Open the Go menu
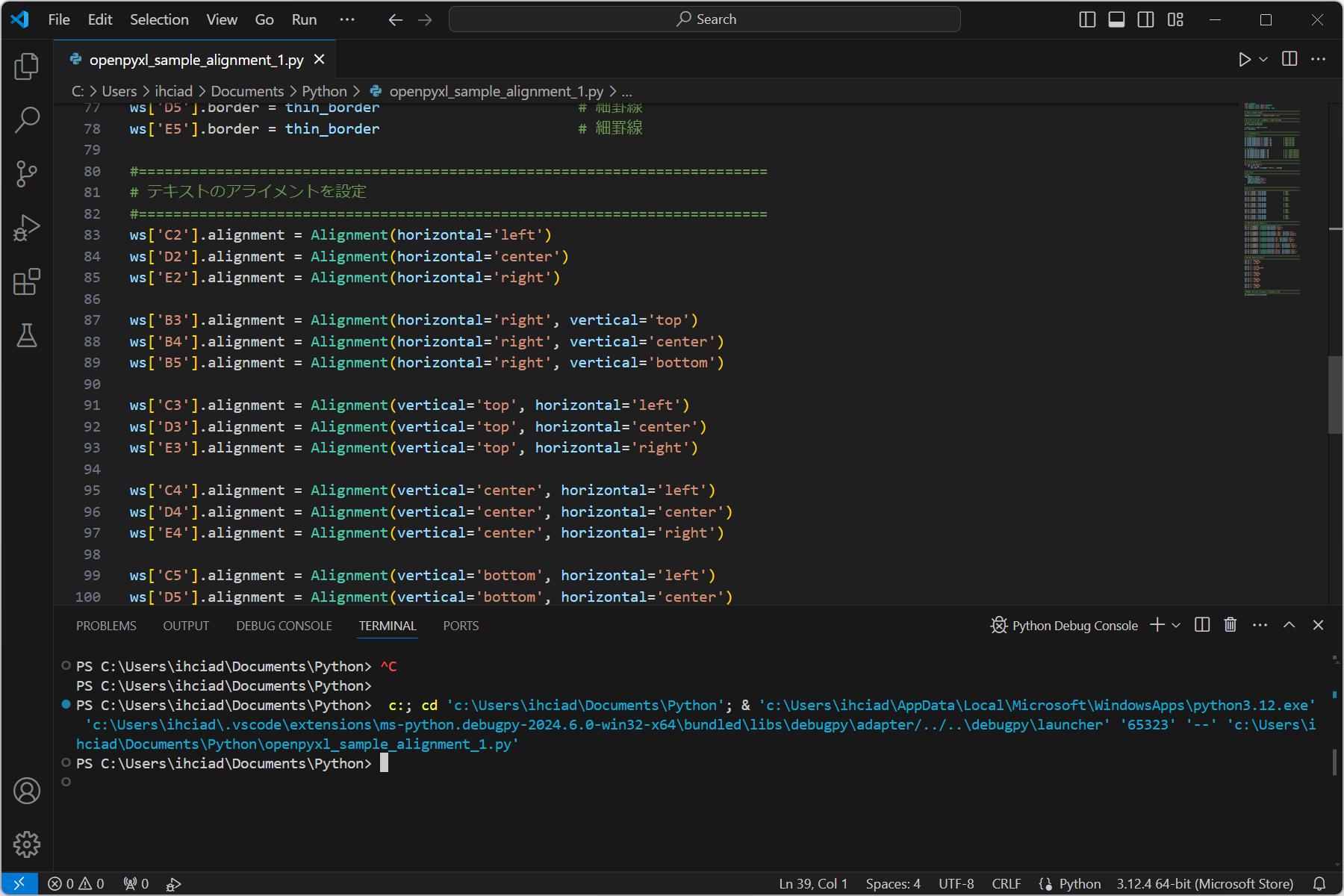Screen dimensions: 1344x896 click(264, 19)
